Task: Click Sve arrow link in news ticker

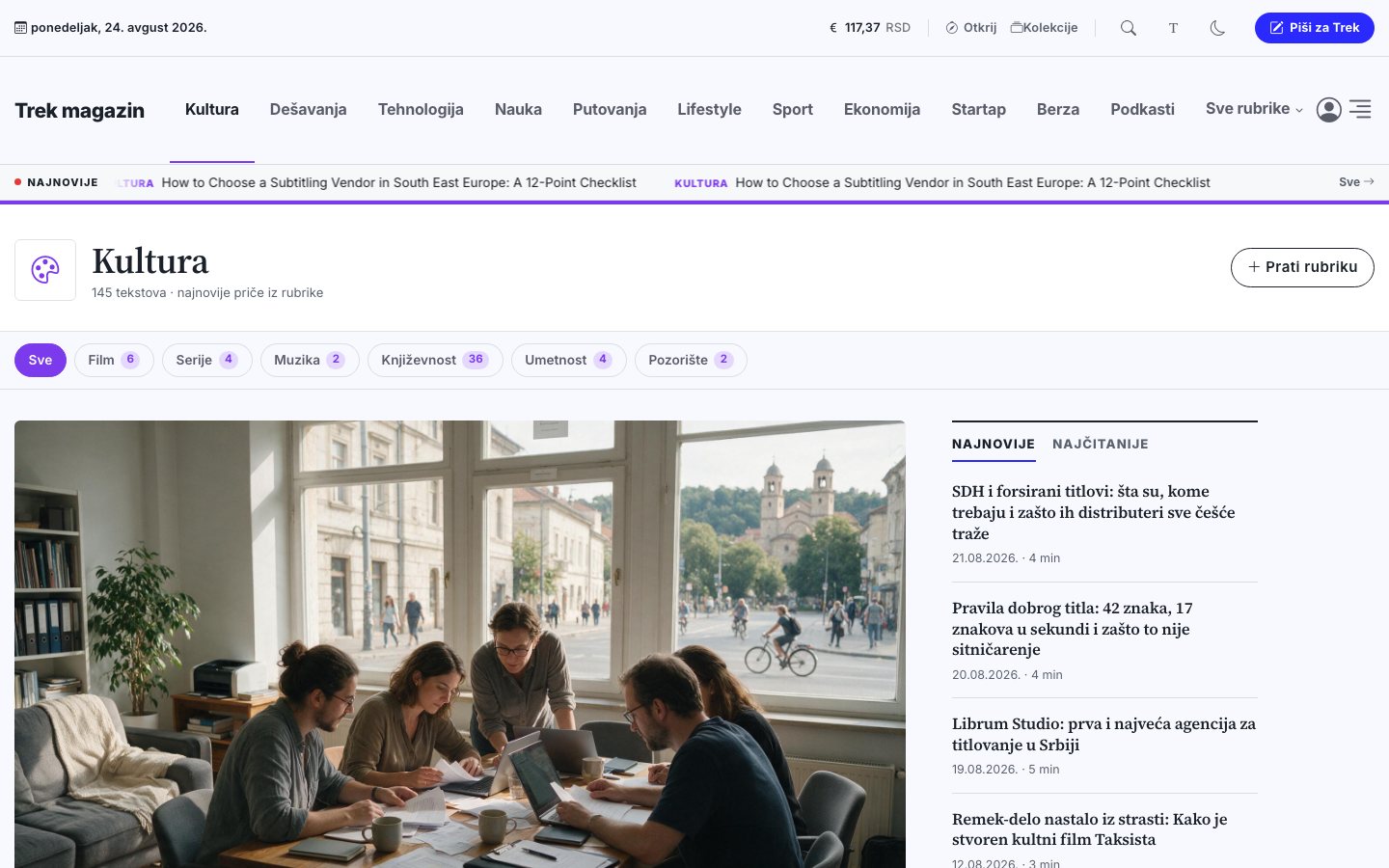Action: tap(1356, 182)
